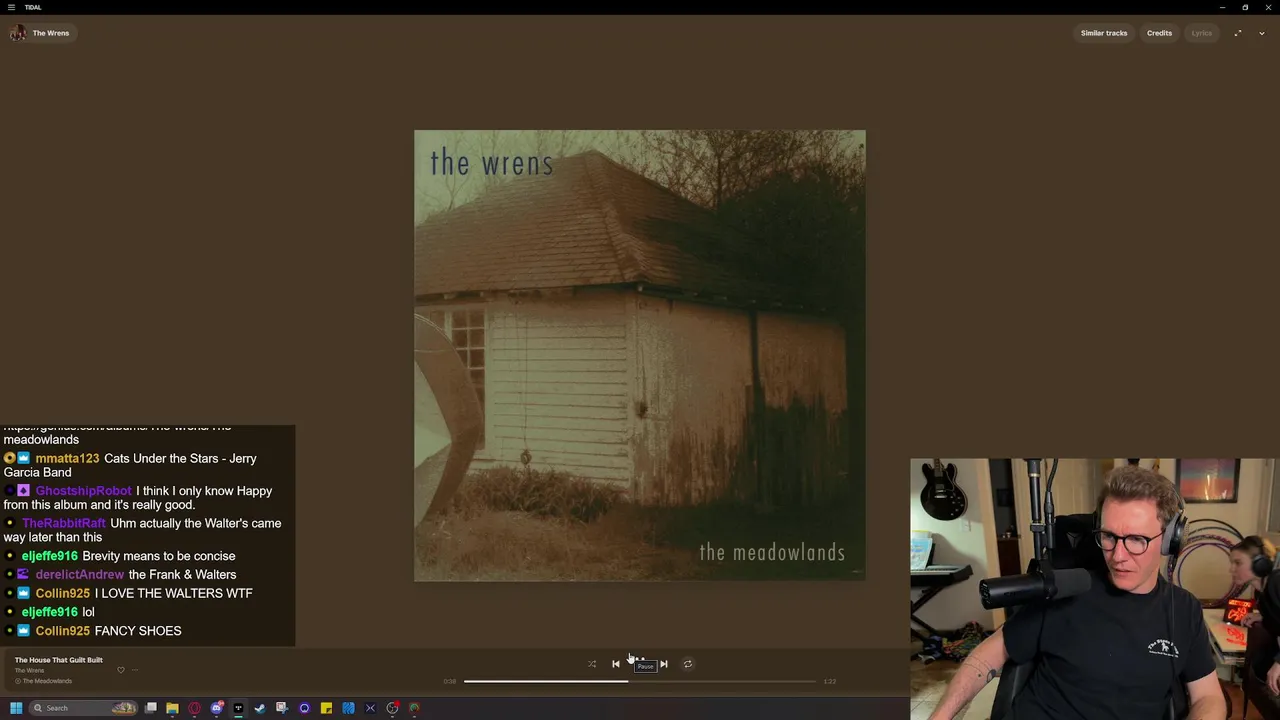This screenshot has width=1280, height=720.
Task: Skip to the previous track
Action: tap(616, 664)
